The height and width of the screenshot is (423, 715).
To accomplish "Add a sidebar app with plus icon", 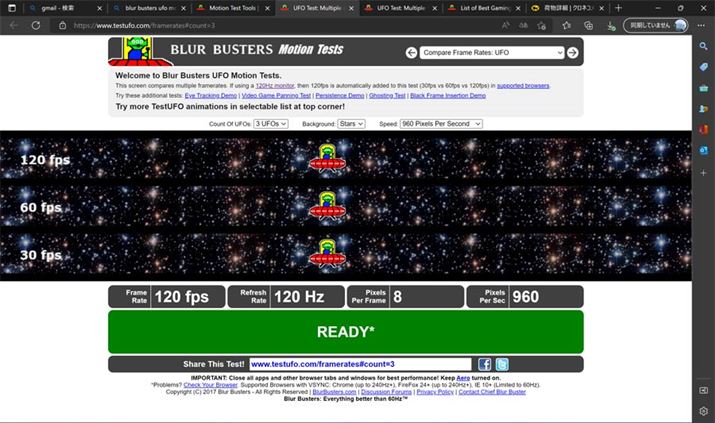I will pyautogui.click(x=704, y=173).
